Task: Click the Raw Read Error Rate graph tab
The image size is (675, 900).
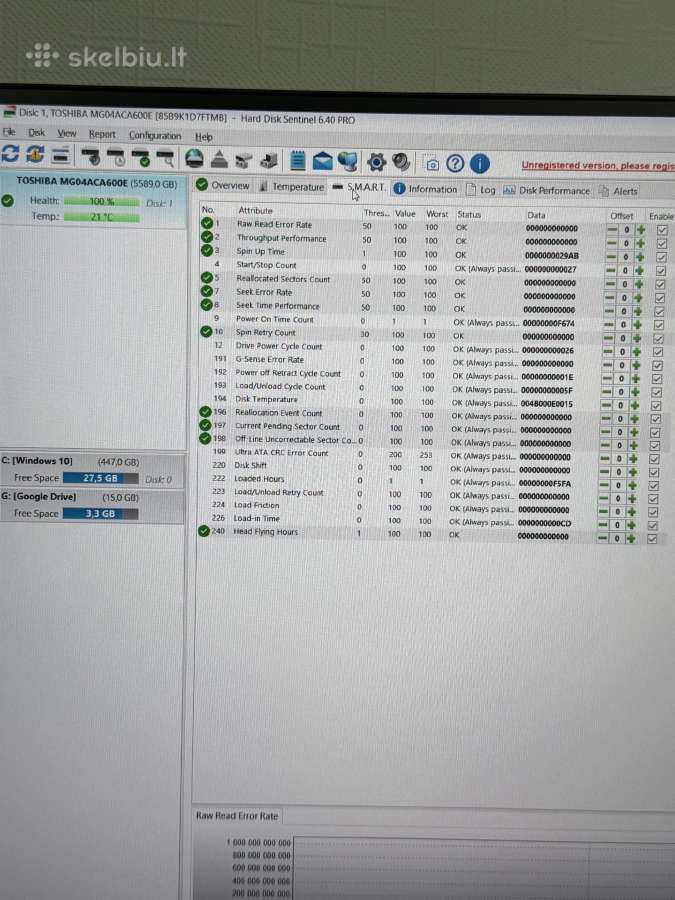Action: point(237,815)
